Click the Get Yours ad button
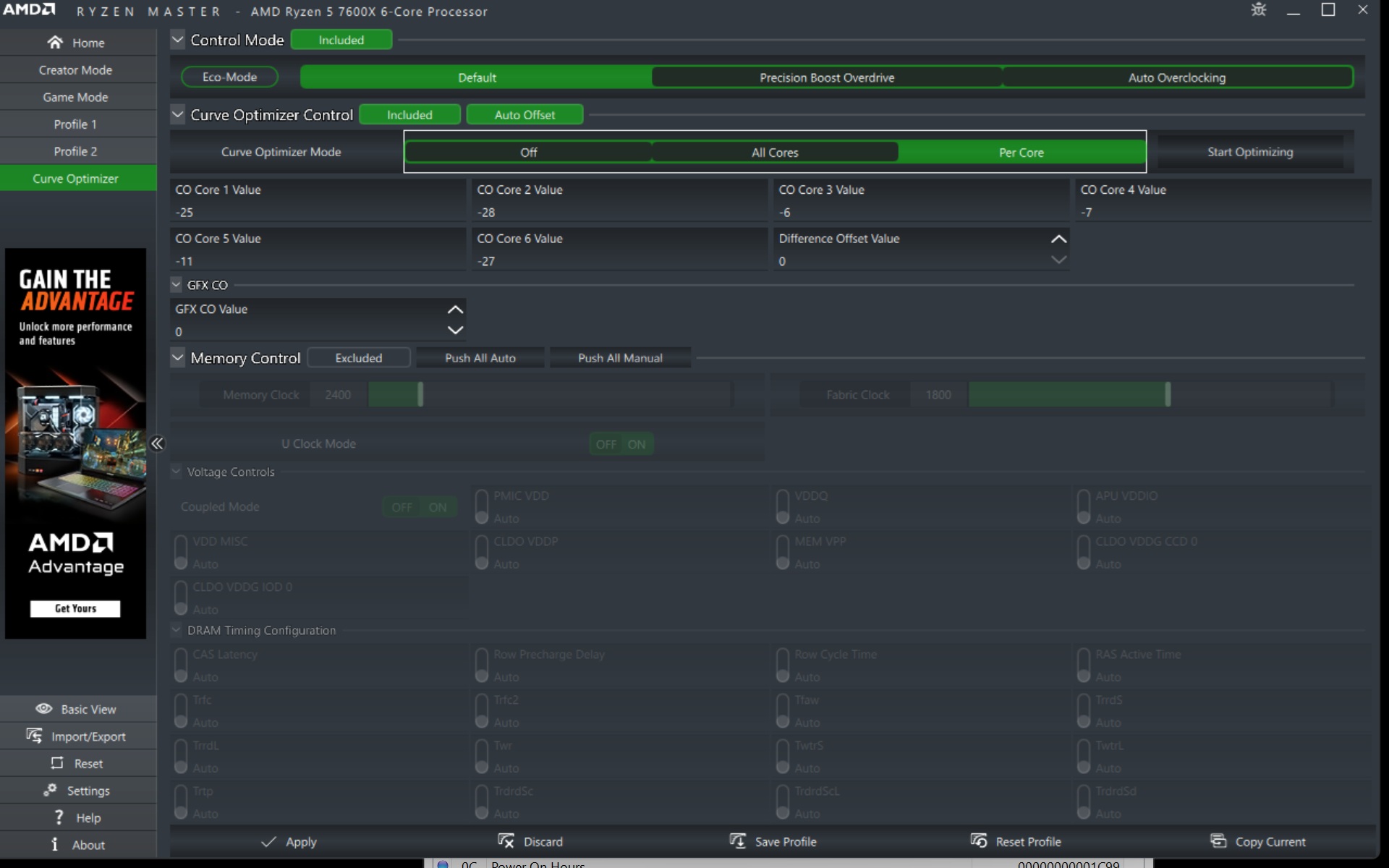The image size is (1389, 868). click(75, 608)
